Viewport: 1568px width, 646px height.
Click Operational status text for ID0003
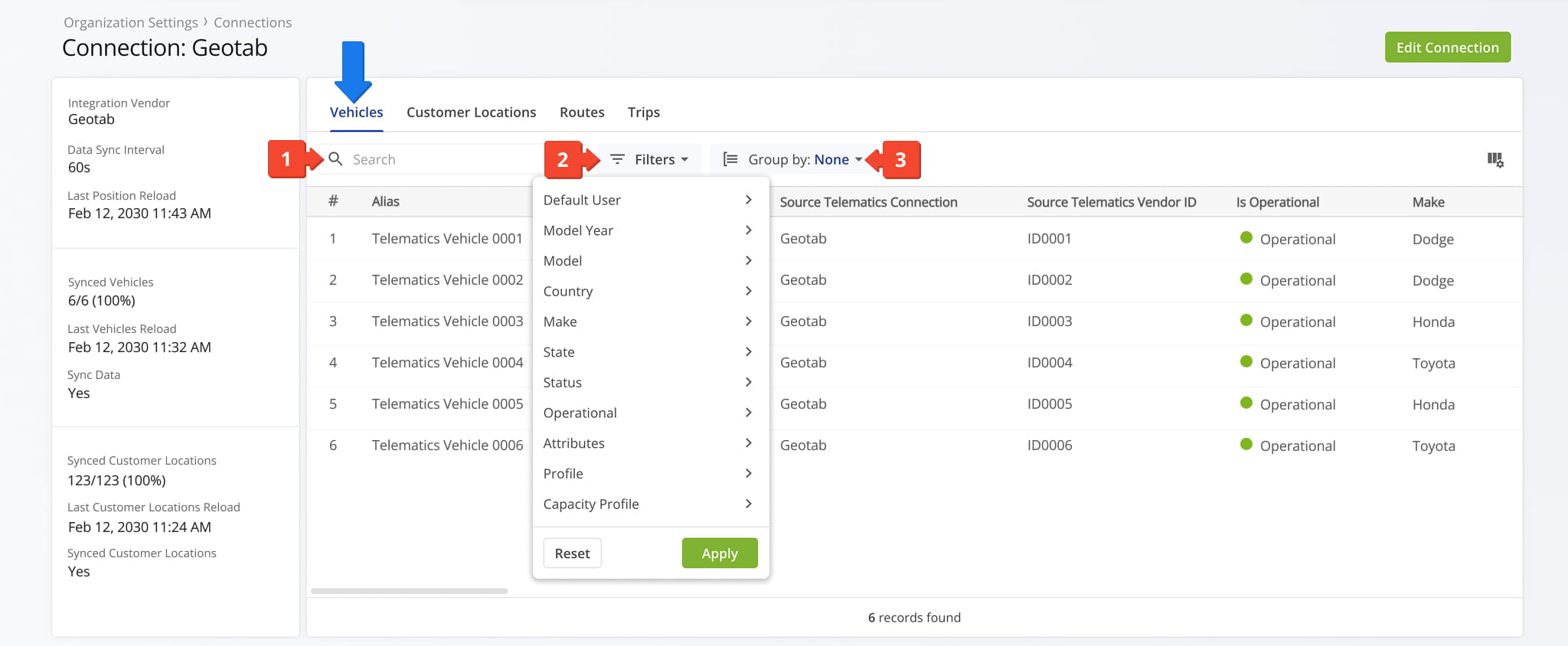pyautogui.click(x=1298, y=321)
